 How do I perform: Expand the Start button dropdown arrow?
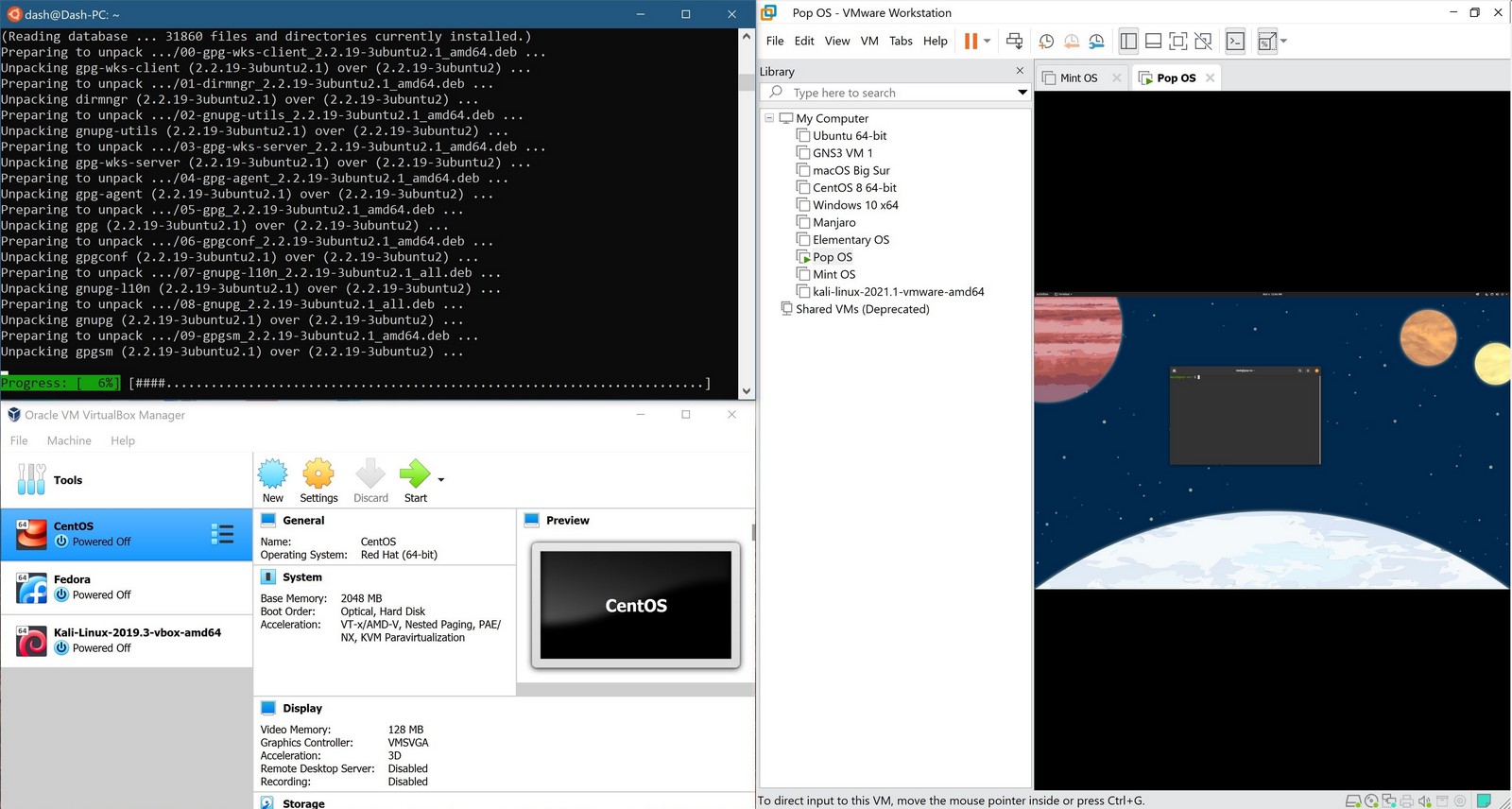441,480
